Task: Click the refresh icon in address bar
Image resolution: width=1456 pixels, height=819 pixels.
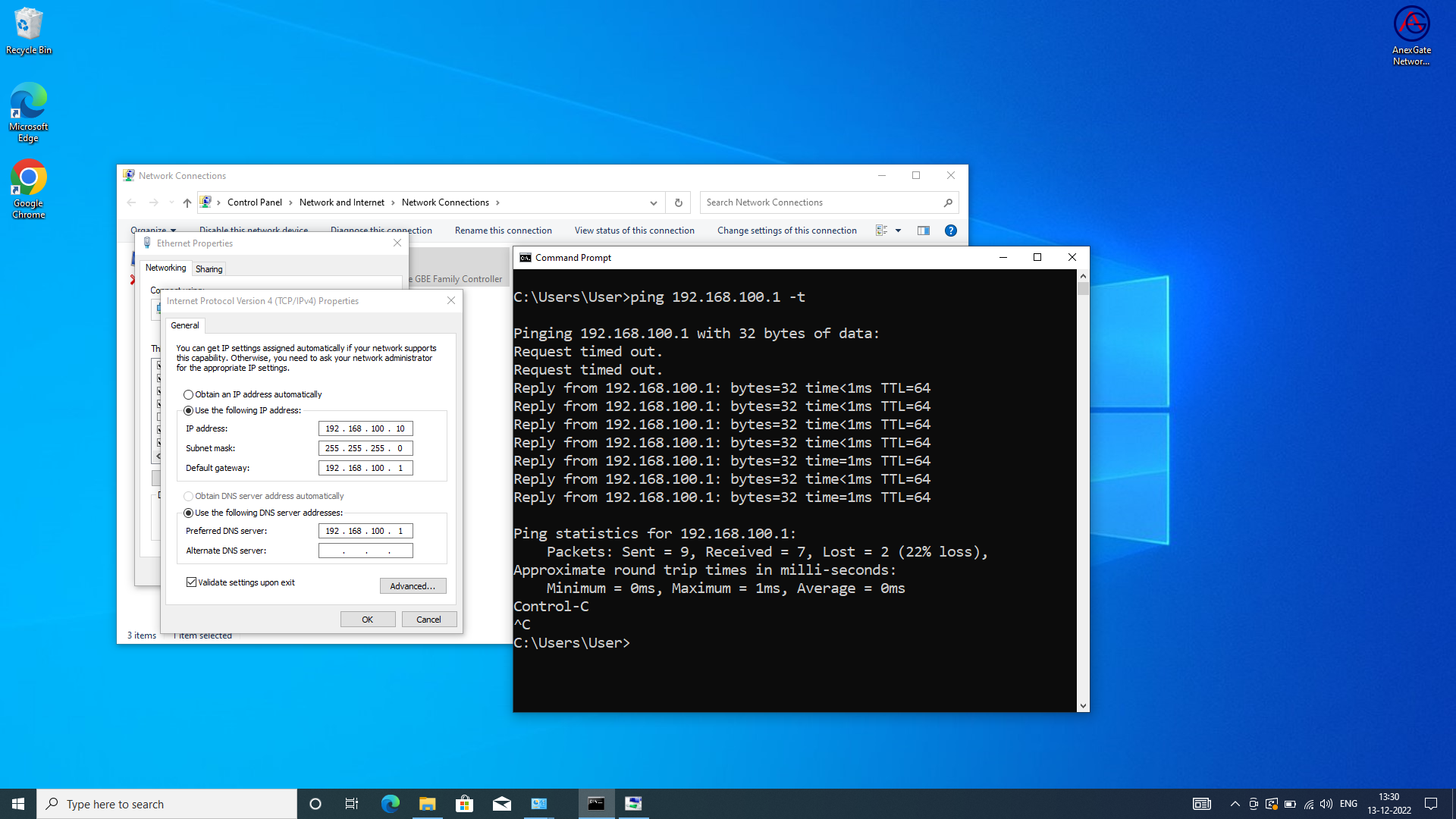Action: tap(678, 202)
